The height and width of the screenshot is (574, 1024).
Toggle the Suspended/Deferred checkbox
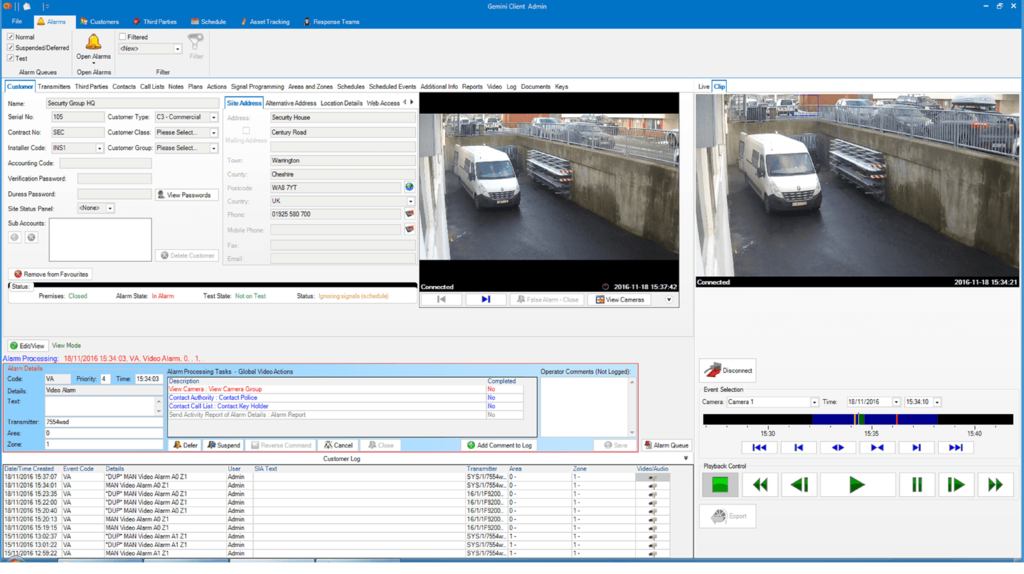tap(10, 48)
